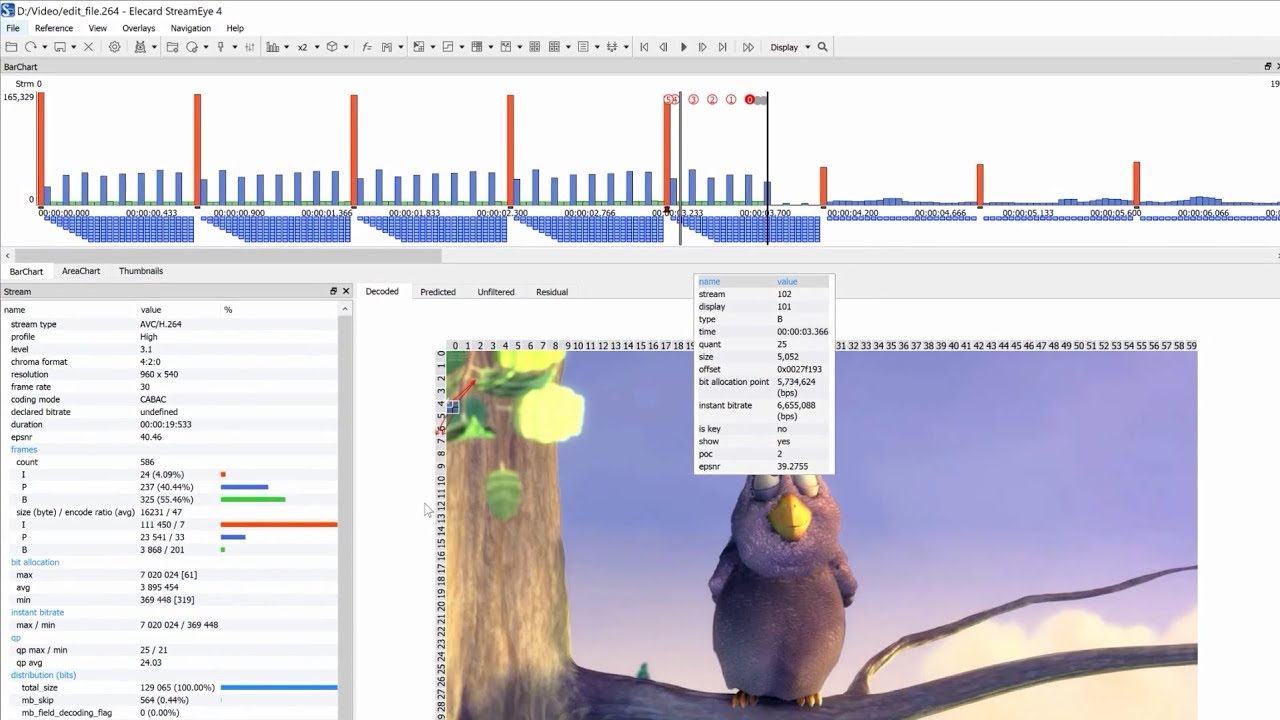Step back one frame

663,47
